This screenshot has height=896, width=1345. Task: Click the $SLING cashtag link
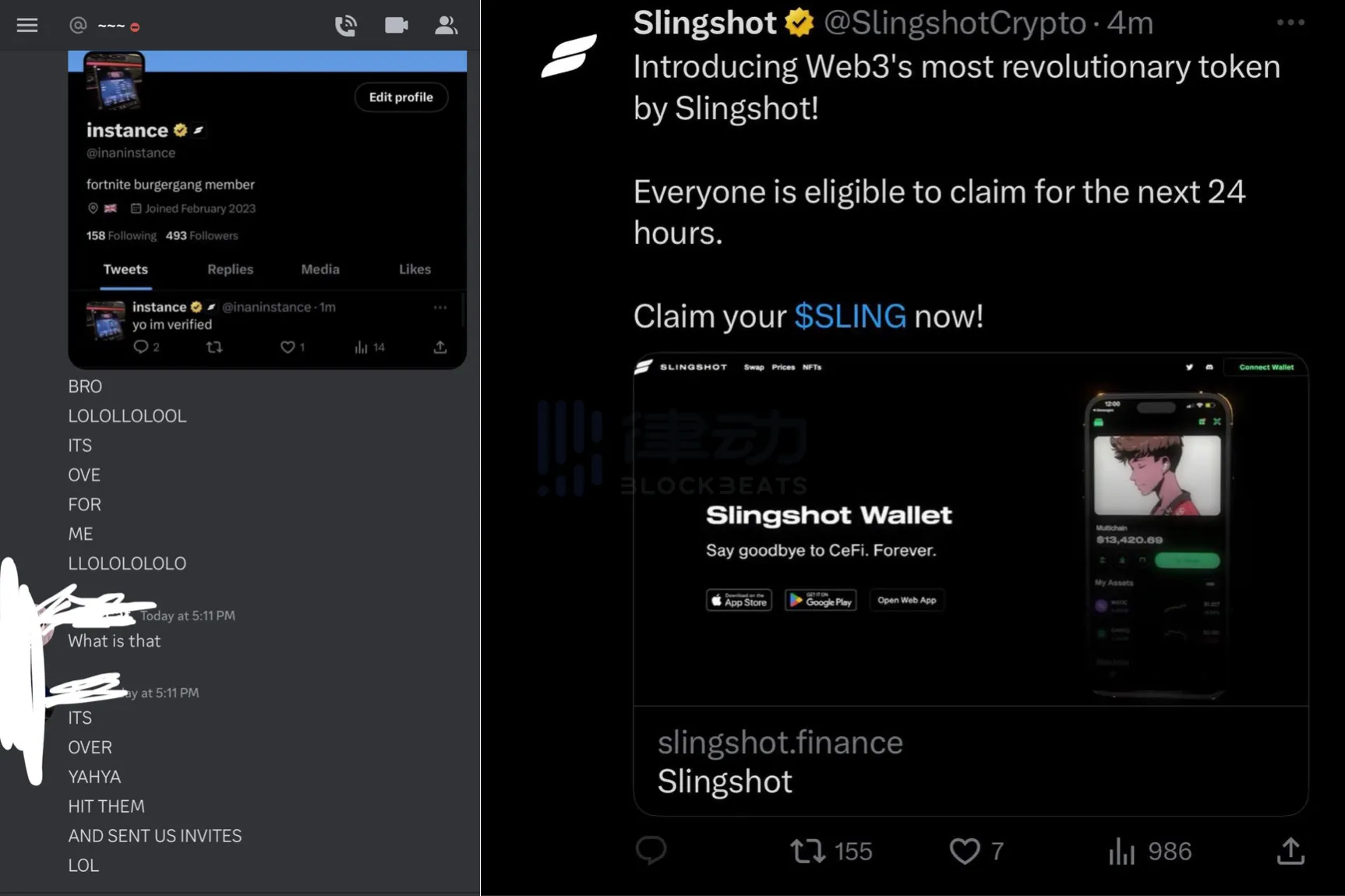850,316
